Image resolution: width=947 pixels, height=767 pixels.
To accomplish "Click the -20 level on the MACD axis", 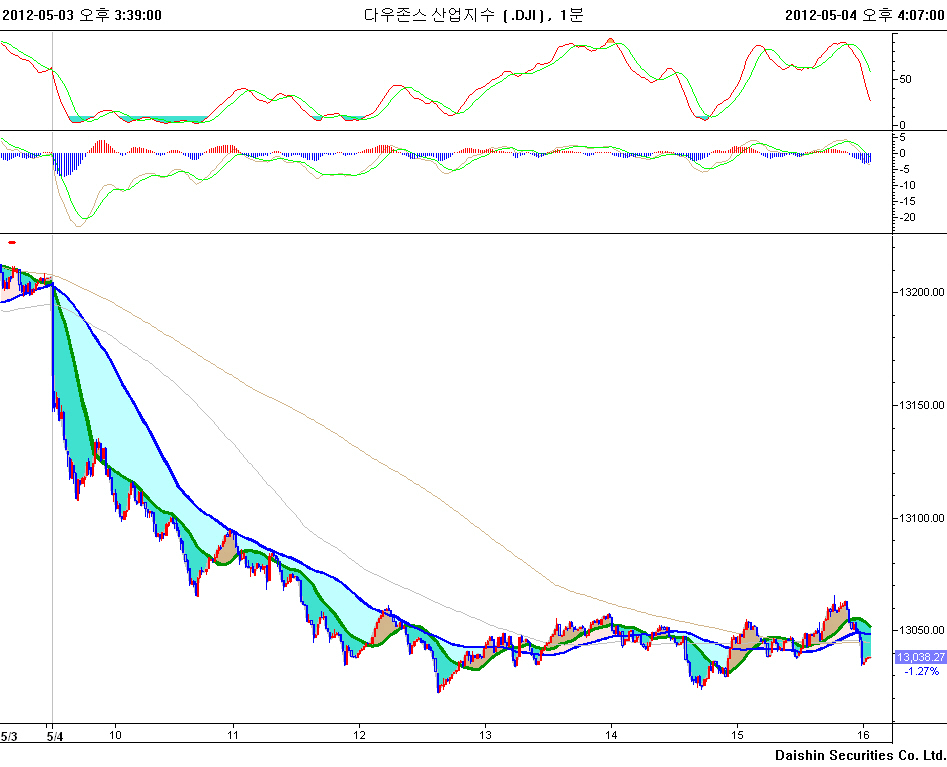I will [x=909, y=217].
